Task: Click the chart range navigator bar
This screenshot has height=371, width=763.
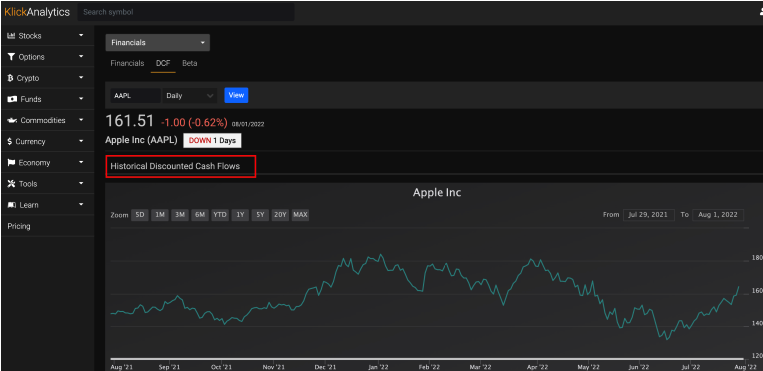Action: click(428, 359)
